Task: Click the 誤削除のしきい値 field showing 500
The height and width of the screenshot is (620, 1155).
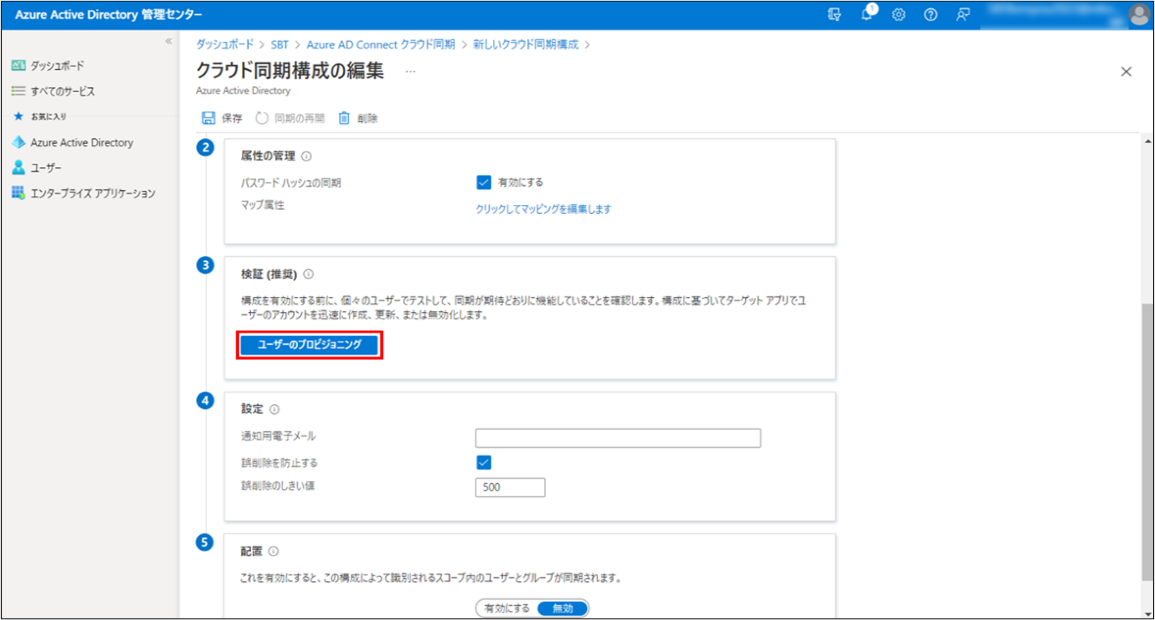Action: pyautogui.click(x=510, y=487)
